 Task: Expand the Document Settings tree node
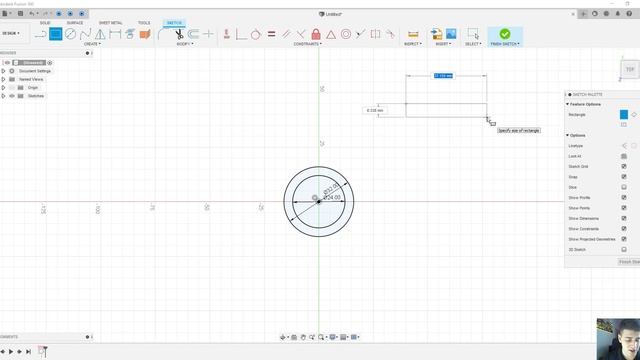click(x=3, y=71)
